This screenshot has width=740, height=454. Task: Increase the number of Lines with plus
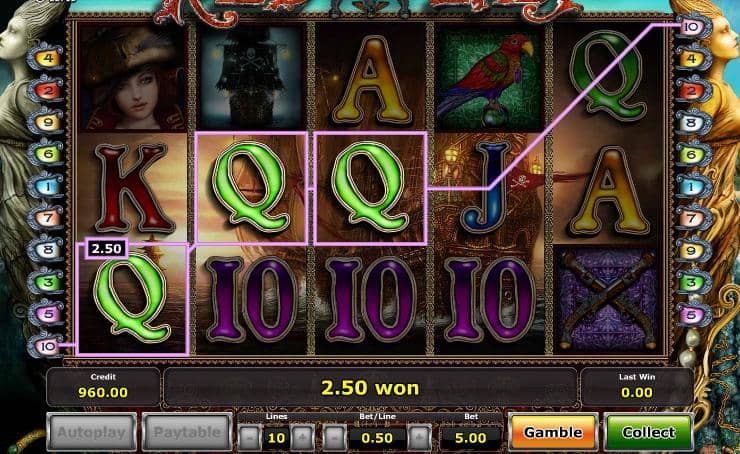[303, 438]
